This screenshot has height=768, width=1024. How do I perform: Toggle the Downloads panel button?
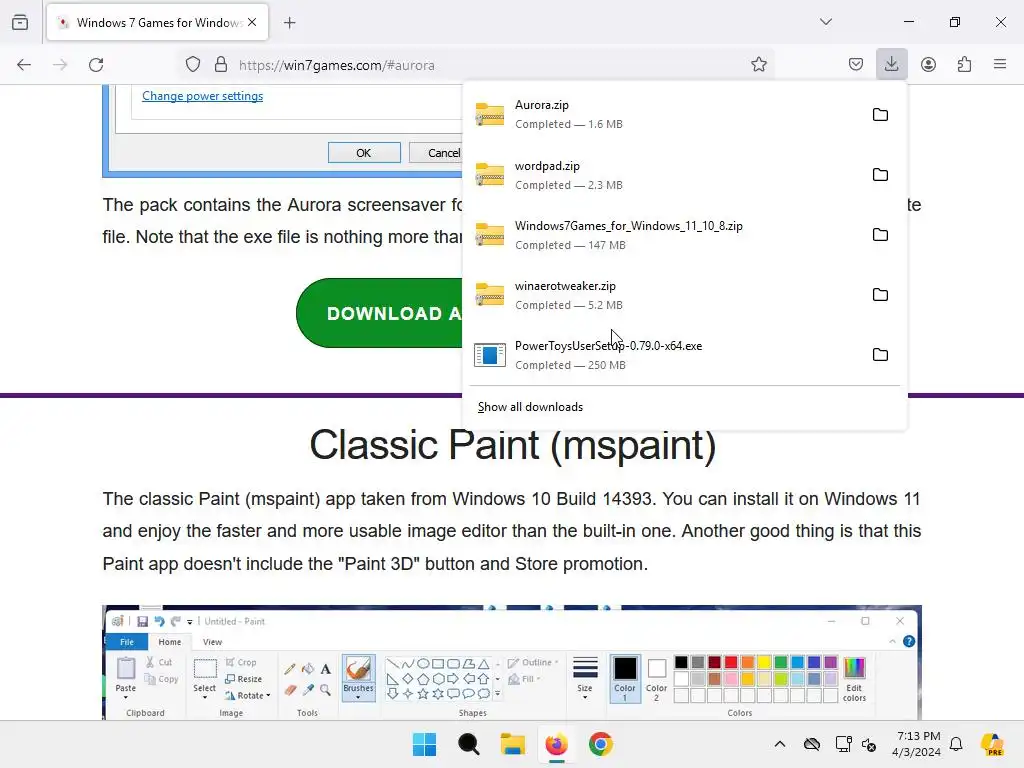point(891,65)
